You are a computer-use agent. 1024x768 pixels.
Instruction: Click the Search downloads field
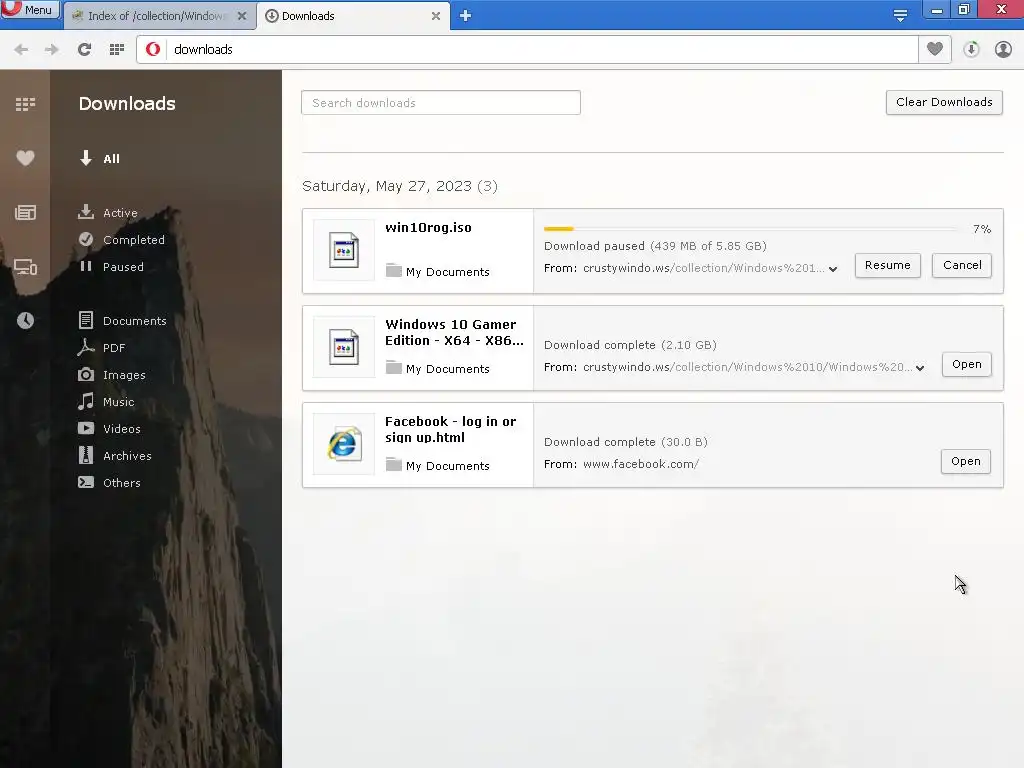click(x=441, y=103)
